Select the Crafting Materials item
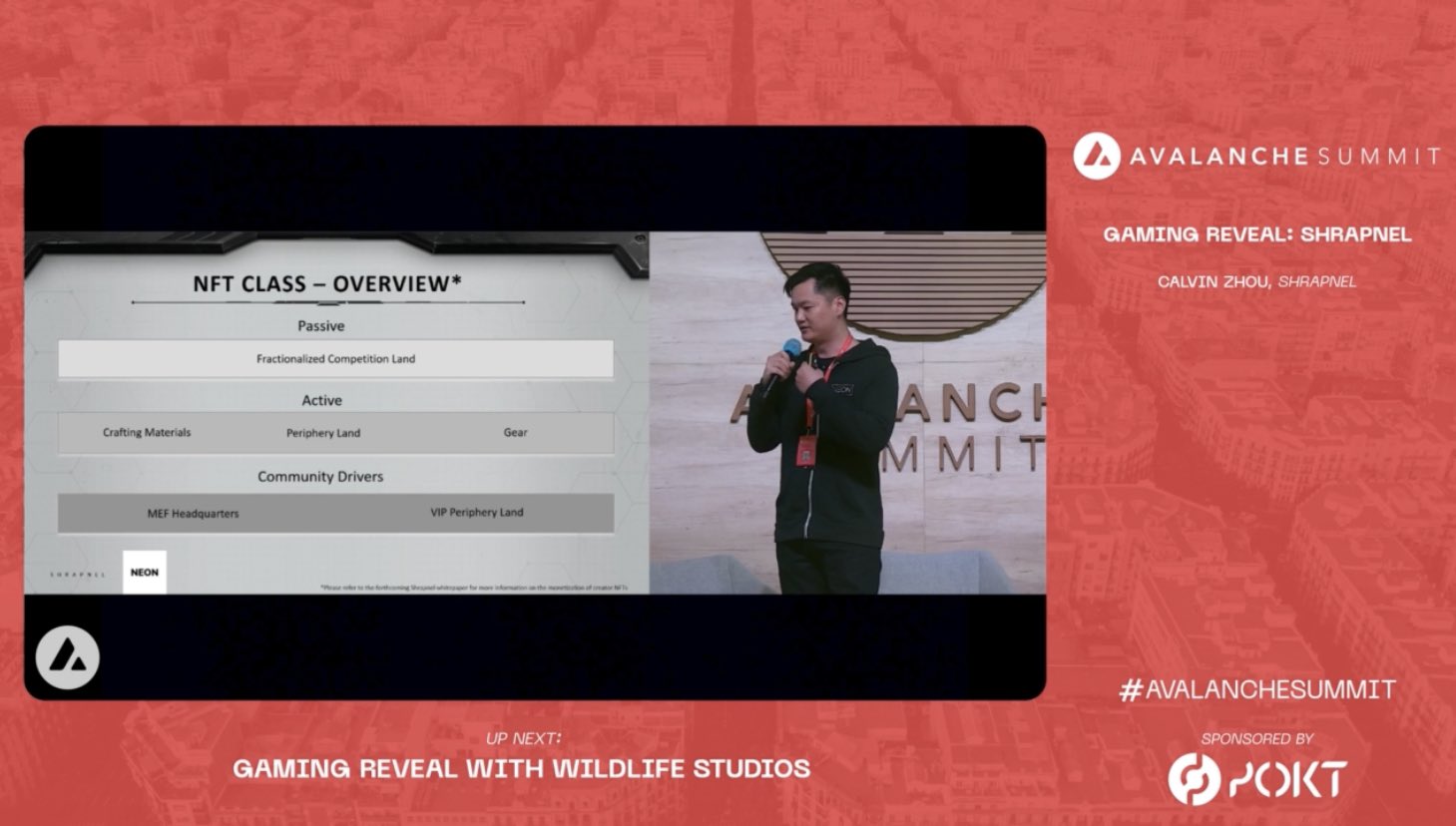This screenshot has height=826, width=1456. tap(147, 433)
